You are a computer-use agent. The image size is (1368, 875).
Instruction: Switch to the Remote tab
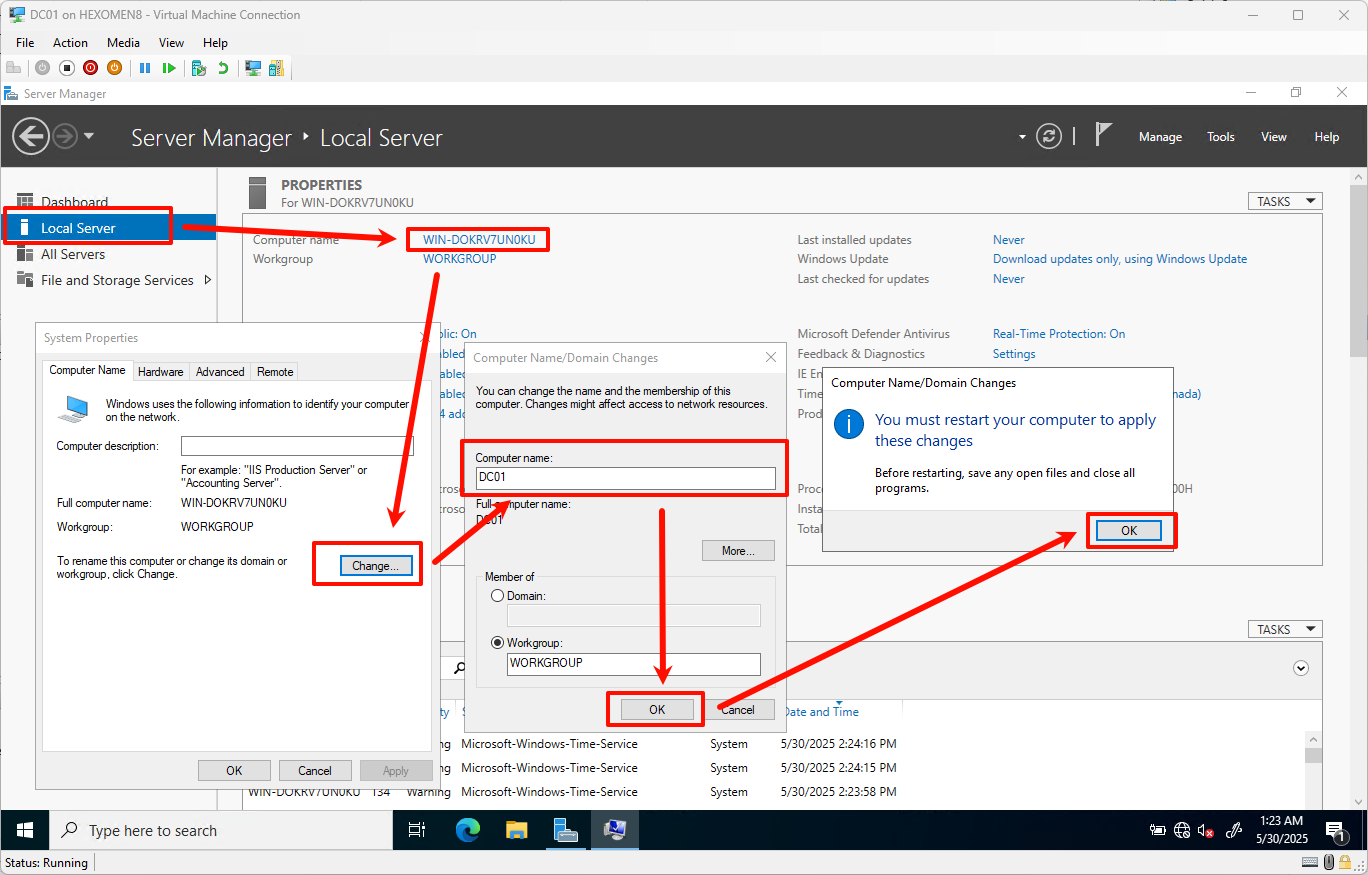point(275,372)
